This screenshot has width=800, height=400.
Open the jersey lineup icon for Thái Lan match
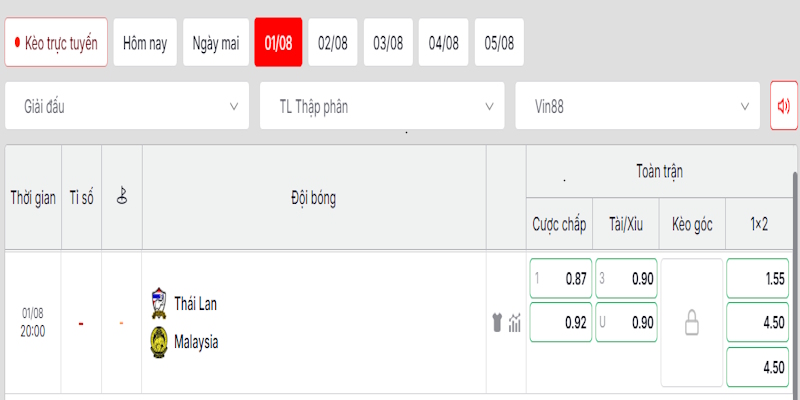497,322
